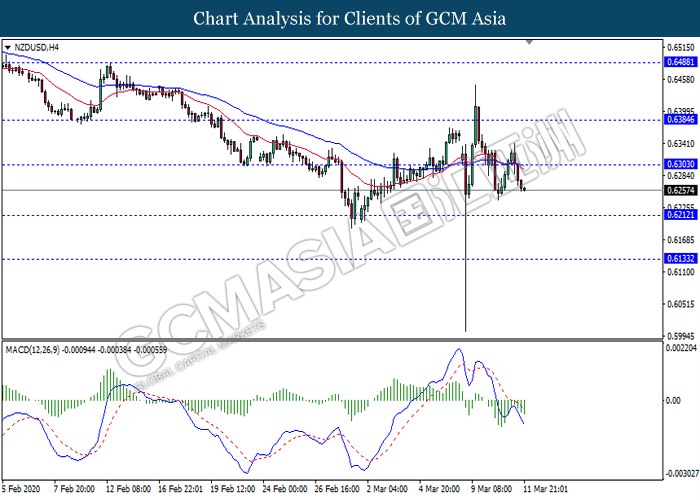Screen dimensions: 700x500
Task: Click the 0.61100 price axis value
Action: [681, 272]
